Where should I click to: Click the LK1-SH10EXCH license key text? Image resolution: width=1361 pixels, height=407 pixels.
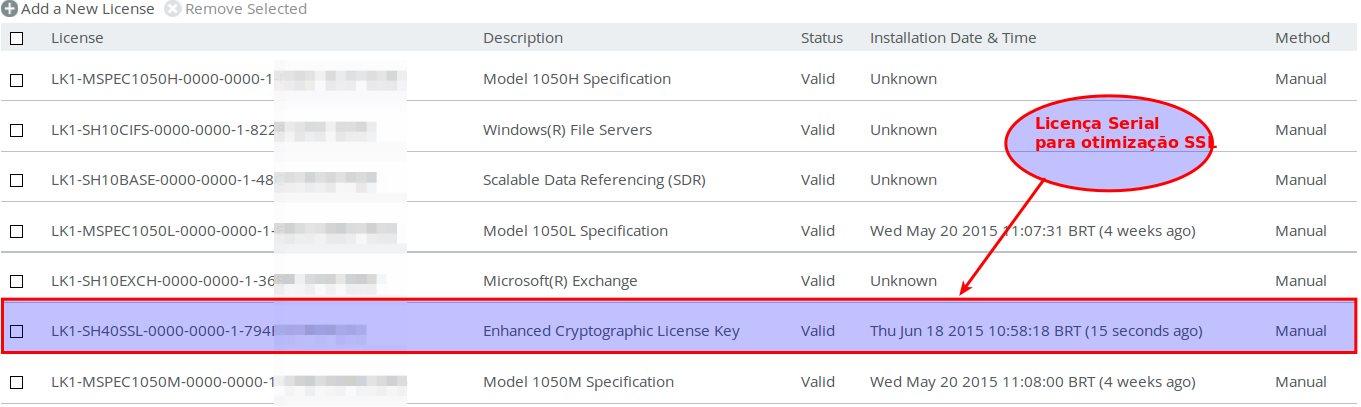coord(160,281)
